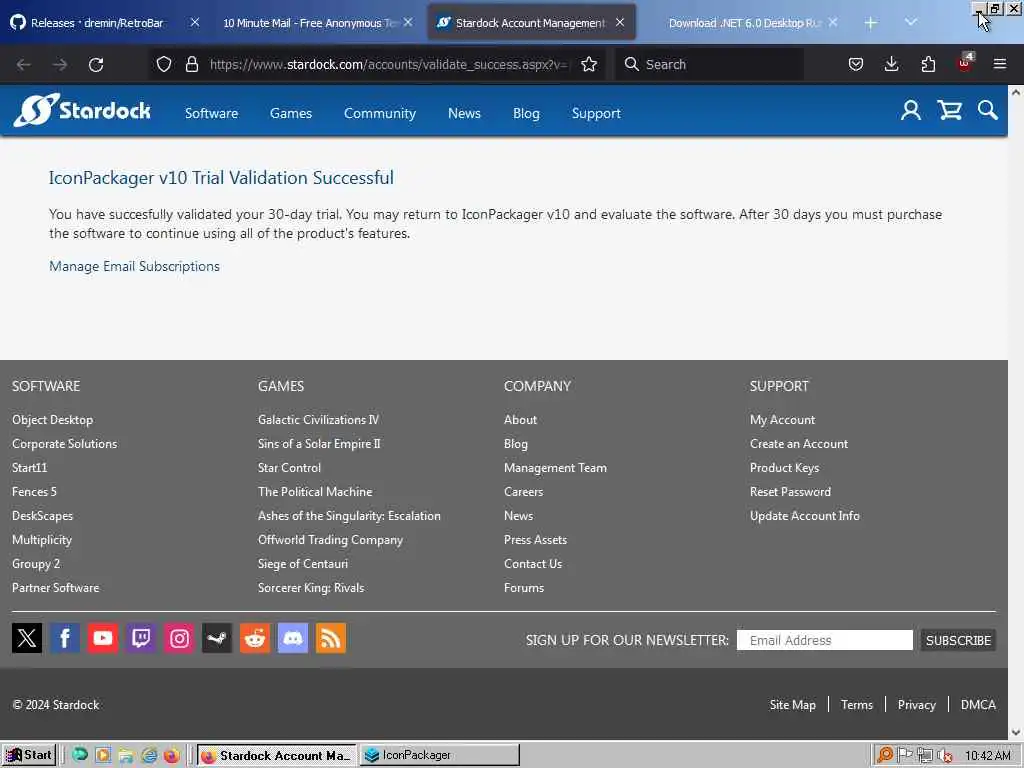Open Stardock's Steam page icon
Screen dimensions: 1024x768
click(x=217, y=637)
